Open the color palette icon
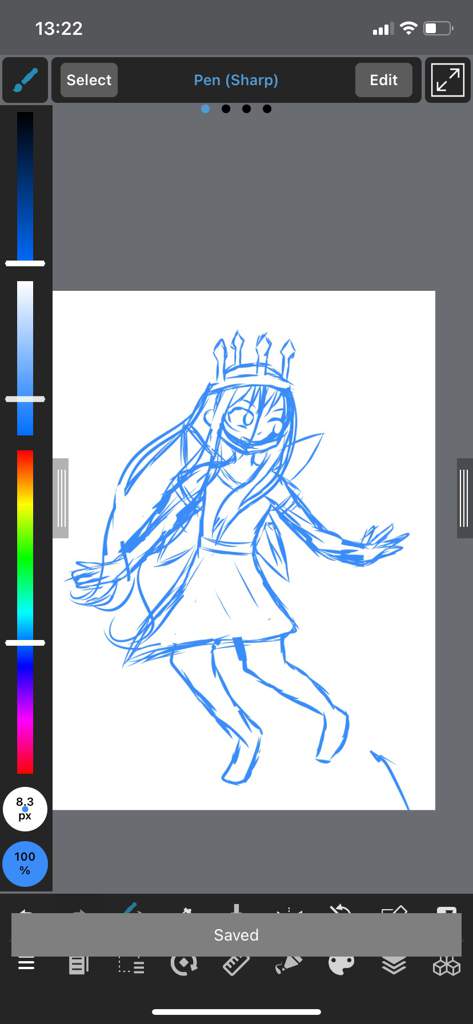This screenshot has height=1024, width=473. [341, 965]
